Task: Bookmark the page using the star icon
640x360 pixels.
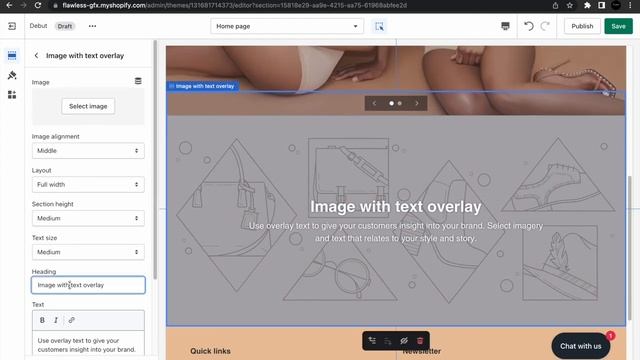Action: pos(570,5)
